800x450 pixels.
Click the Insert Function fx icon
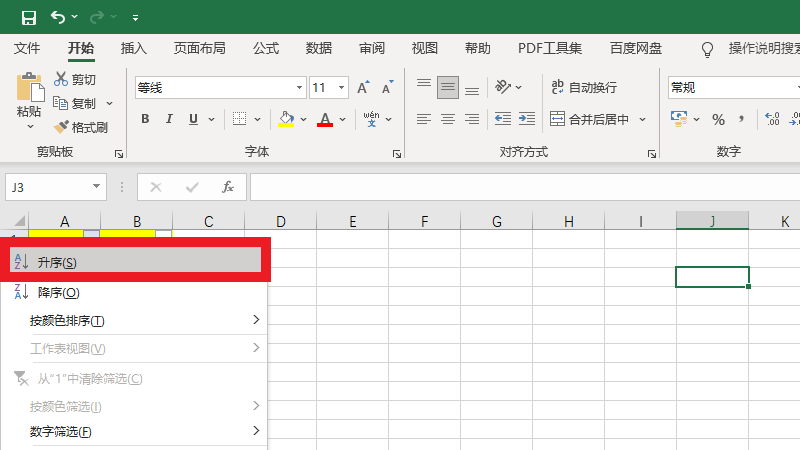coord(227,187)
